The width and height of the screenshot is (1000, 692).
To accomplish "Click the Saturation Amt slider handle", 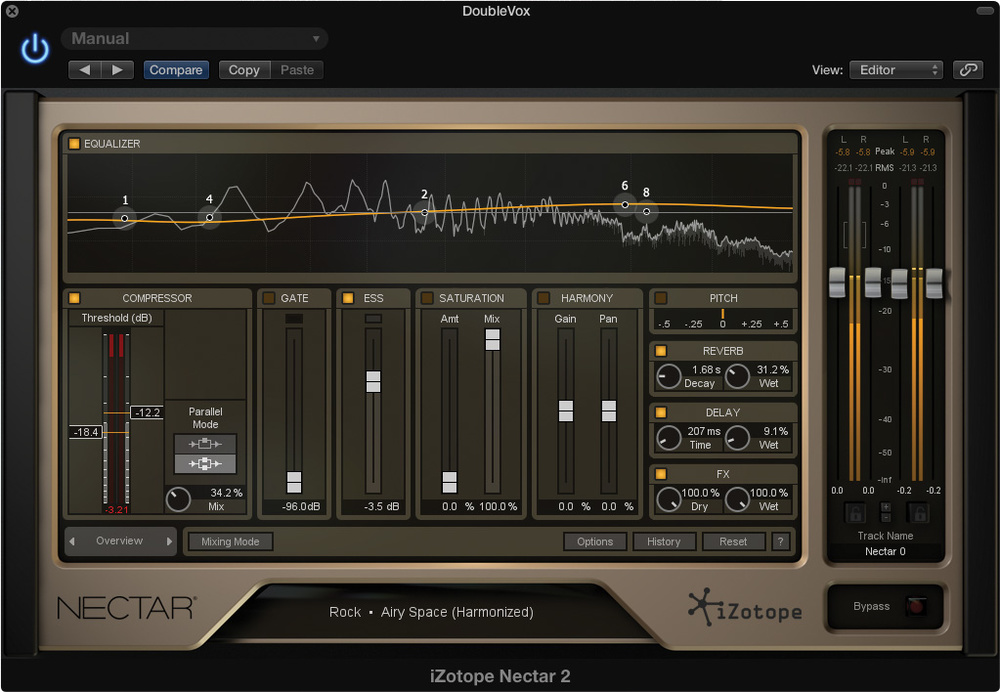I will tap(450, 482).
